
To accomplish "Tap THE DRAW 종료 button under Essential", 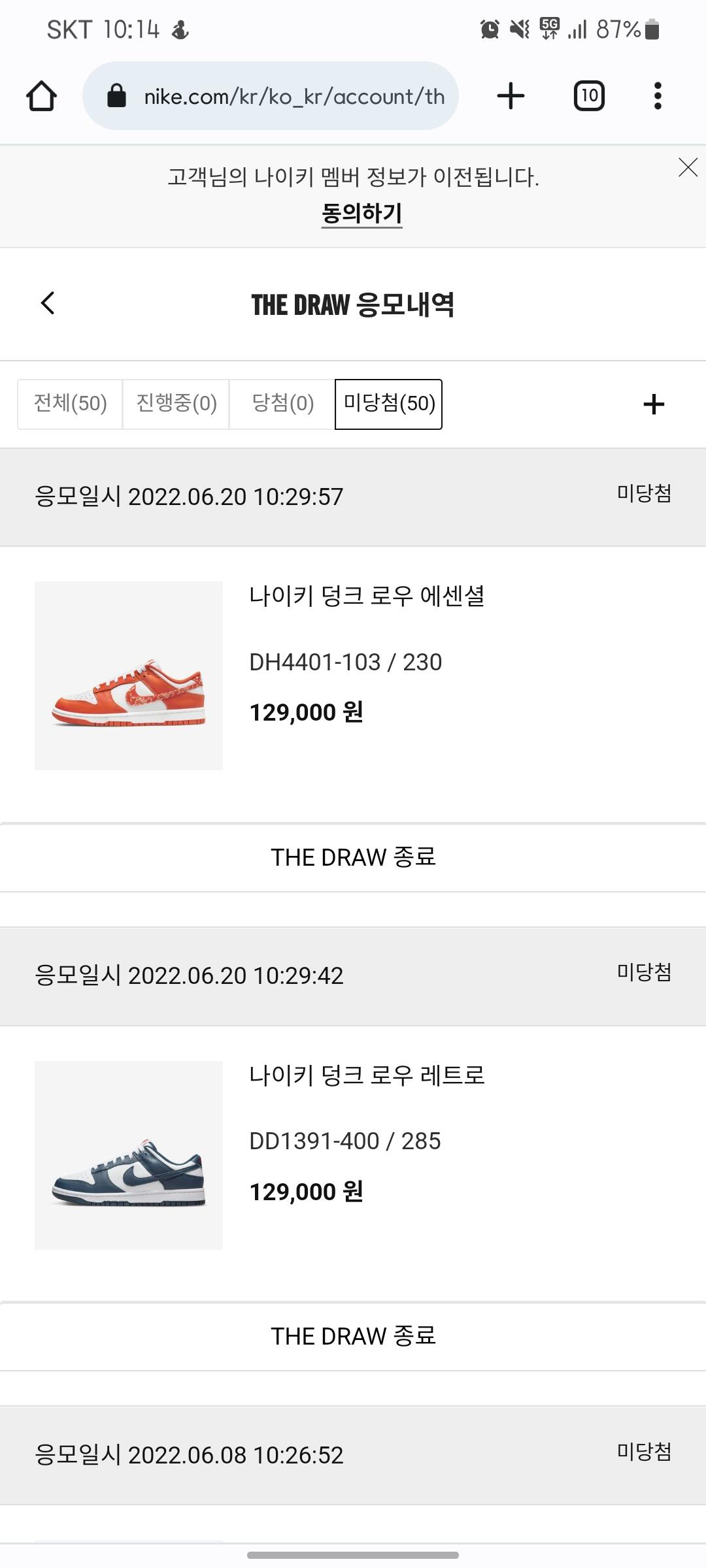I will click(x=353, y=857).
